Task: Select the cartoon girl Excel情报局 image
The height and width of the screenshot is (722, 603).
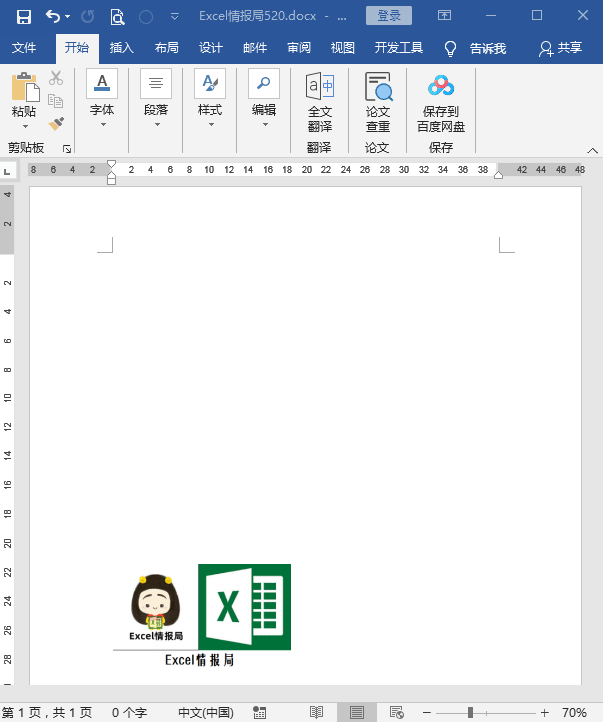Action: pyautogui.click(x=156, y=607)
